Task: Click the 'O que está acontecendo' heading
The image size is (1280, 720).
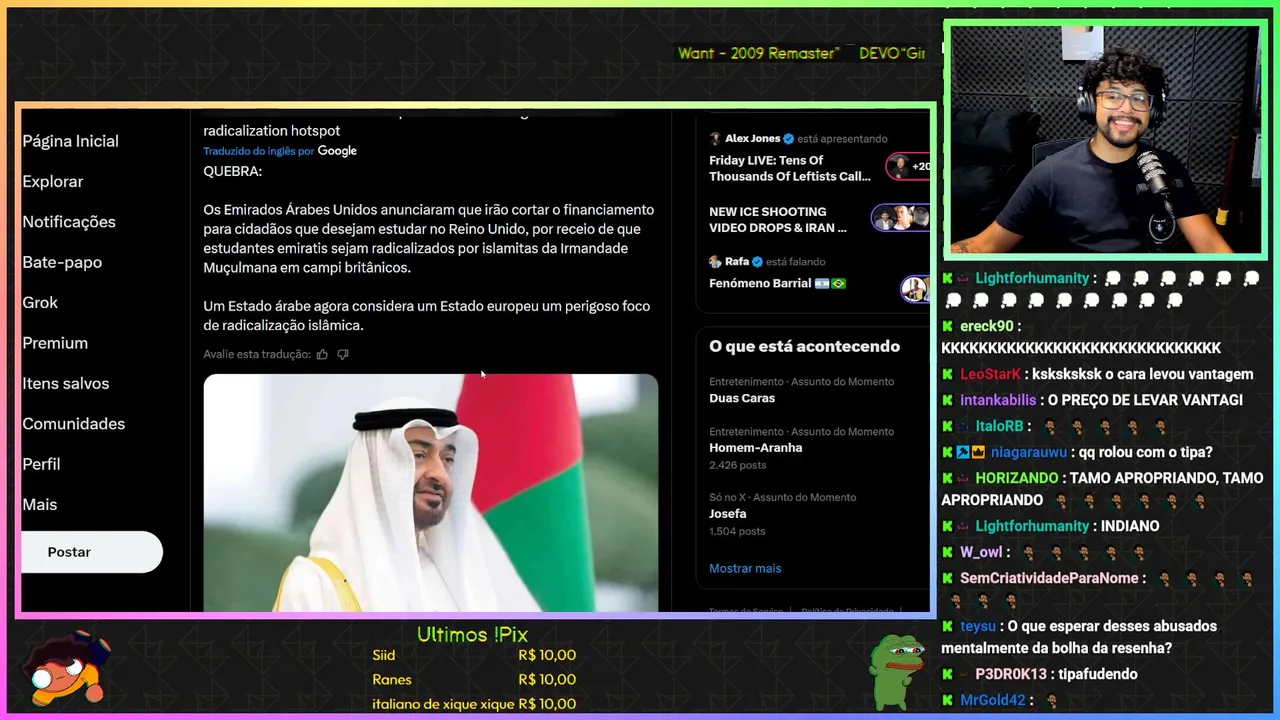Action: click(804, 346)
